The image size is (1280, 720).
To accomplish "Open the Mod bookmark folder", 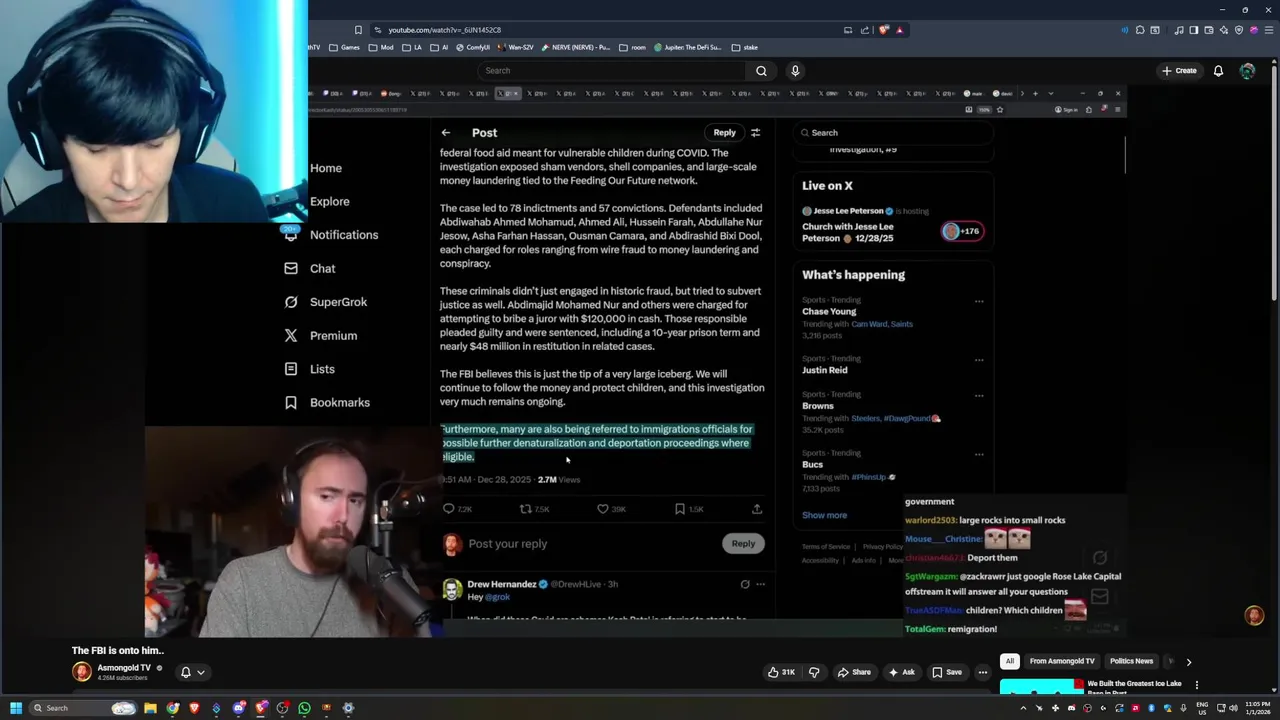I will tap(381, 47).
